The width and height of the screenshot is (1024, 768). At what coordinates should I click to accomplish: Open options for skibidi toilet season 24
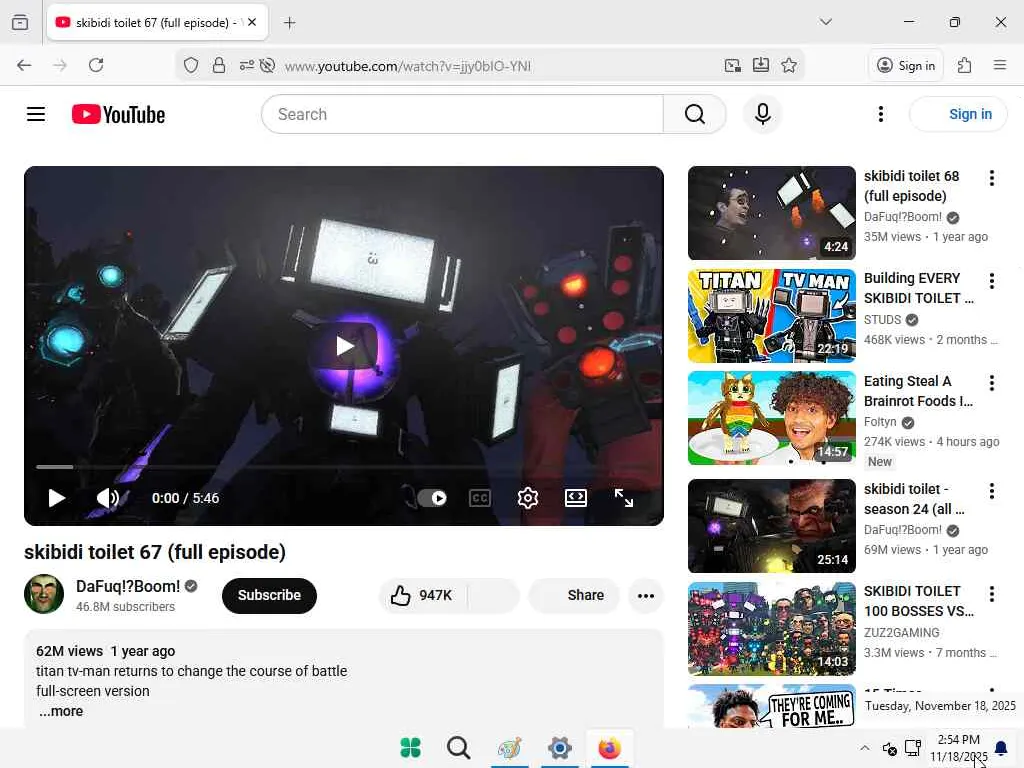[x=991, y=491]
